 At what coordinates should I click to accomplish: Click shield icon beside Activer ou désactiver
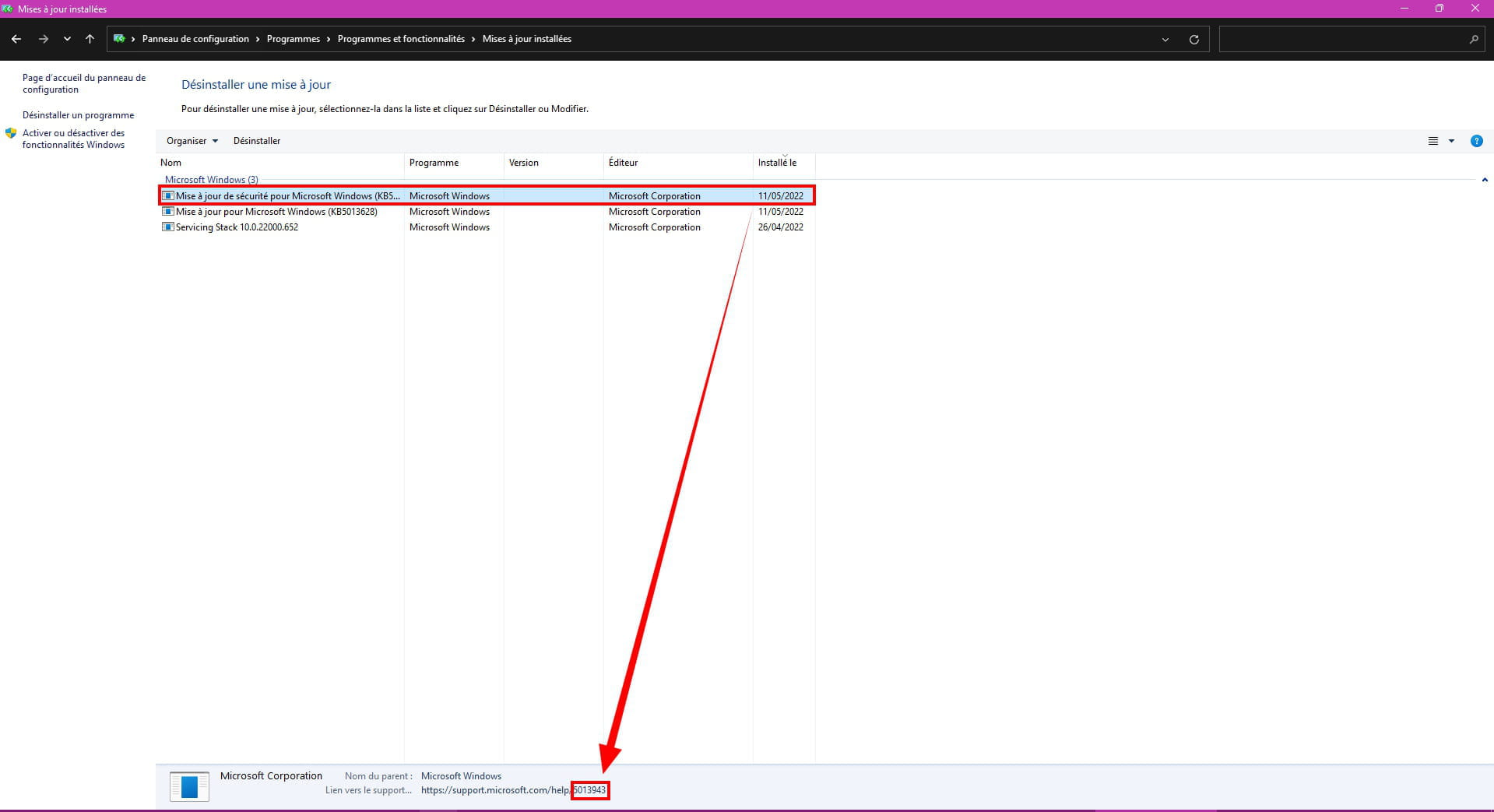coord(11,133)
